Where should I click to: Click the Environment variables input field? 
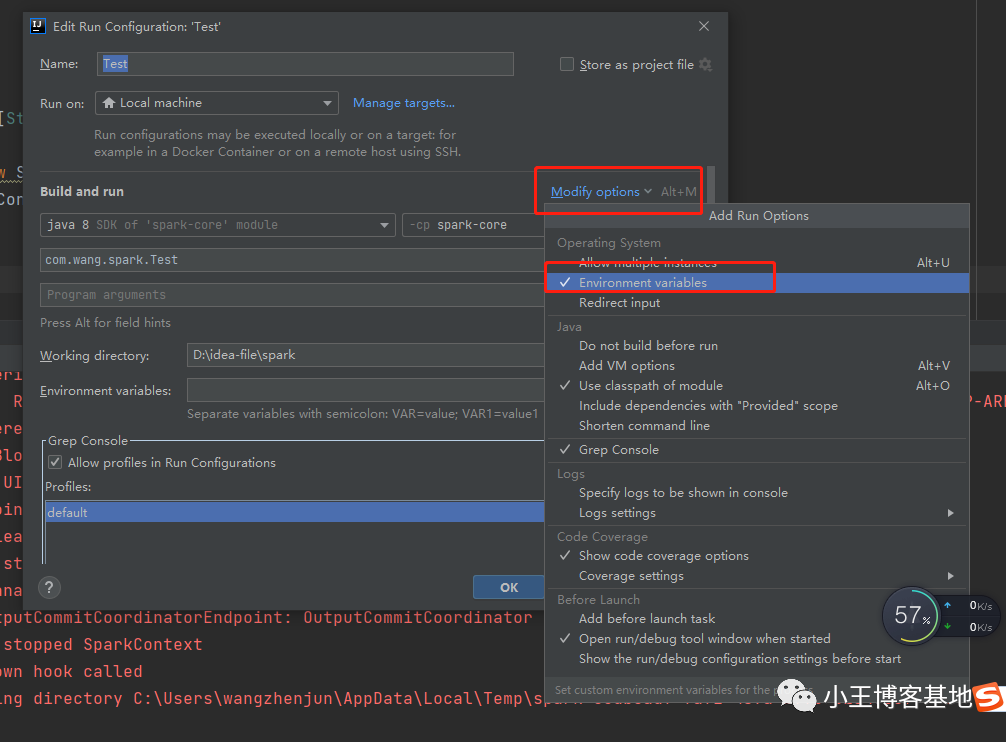click(x=366, y=390)
